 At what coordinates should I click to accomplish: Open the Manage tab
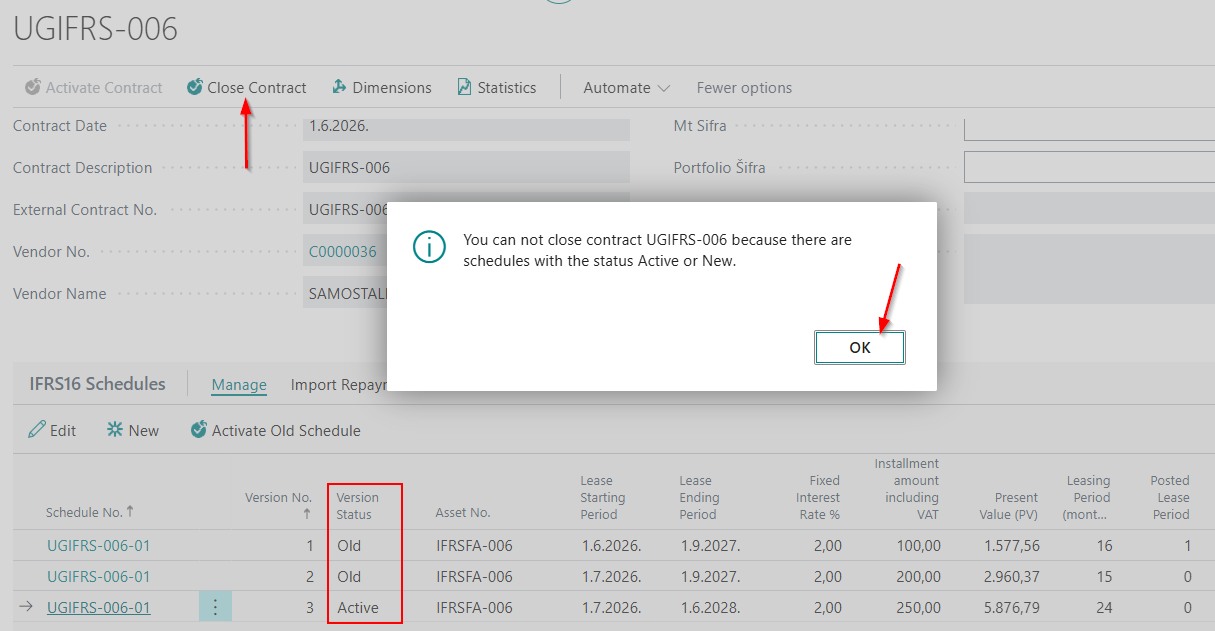point(239,384)
